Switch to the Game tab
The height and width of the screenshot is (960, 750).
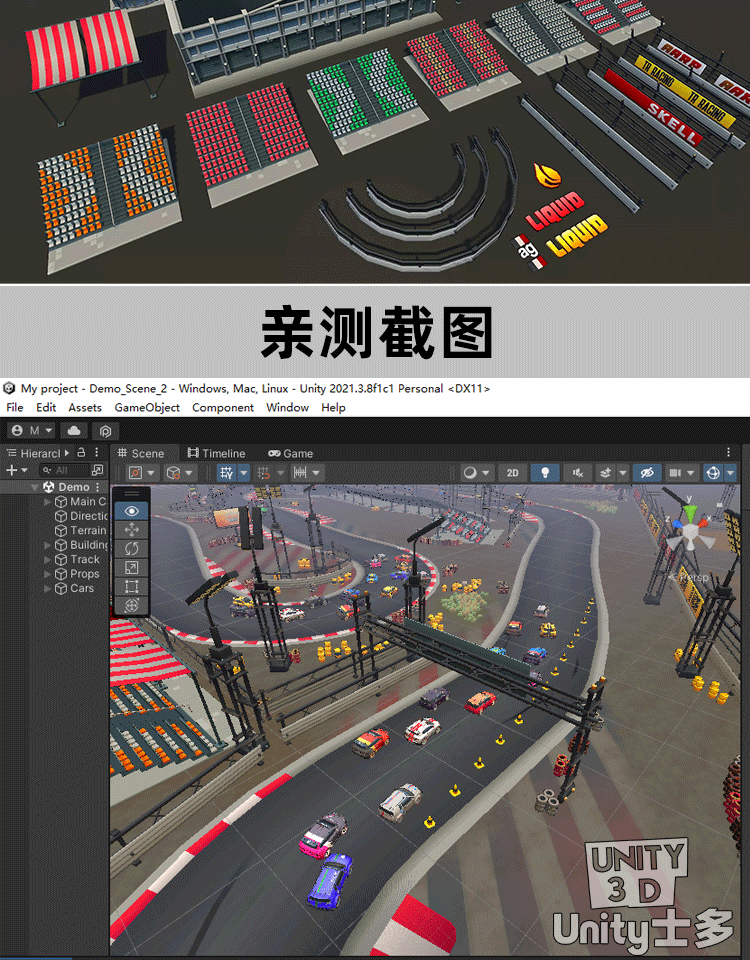click(x=290, y=453)
